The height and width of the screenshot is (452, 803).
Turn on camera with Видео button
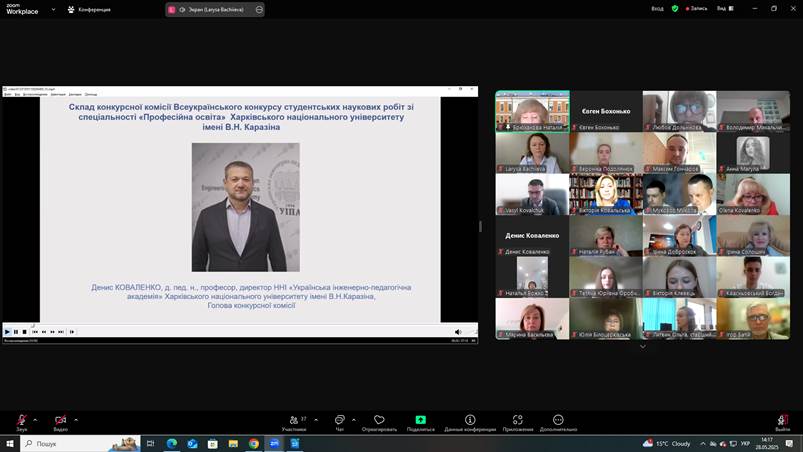(x=60, y=421)
